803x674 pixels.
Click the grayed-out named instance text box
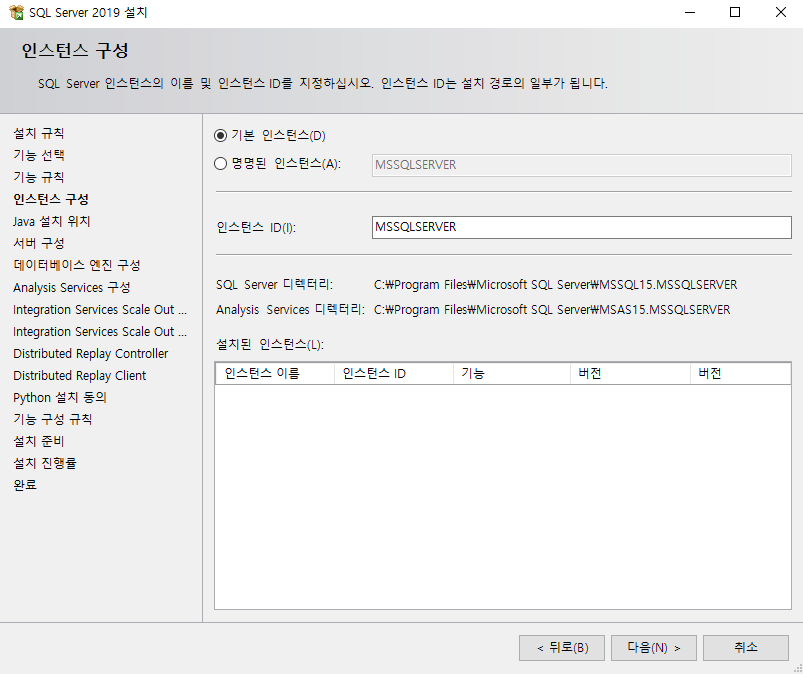coord(581,165)
